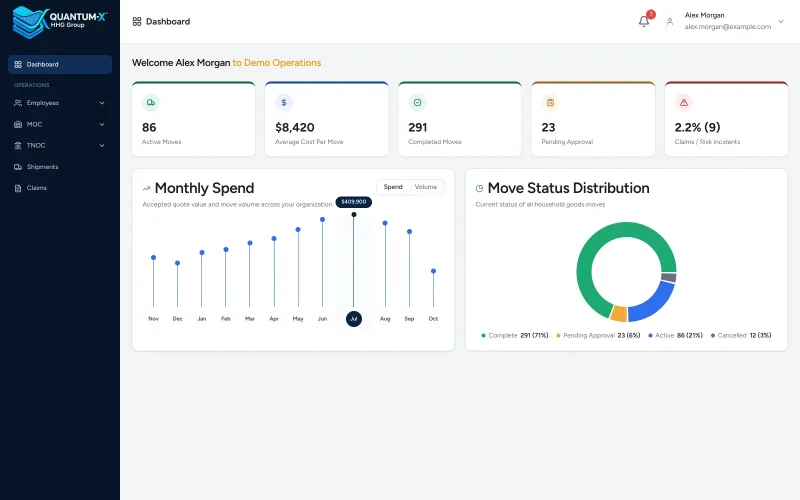Click the Jun data point on chart
The height and width of the screenshot is (500, 800).
[x=322, y=219]
